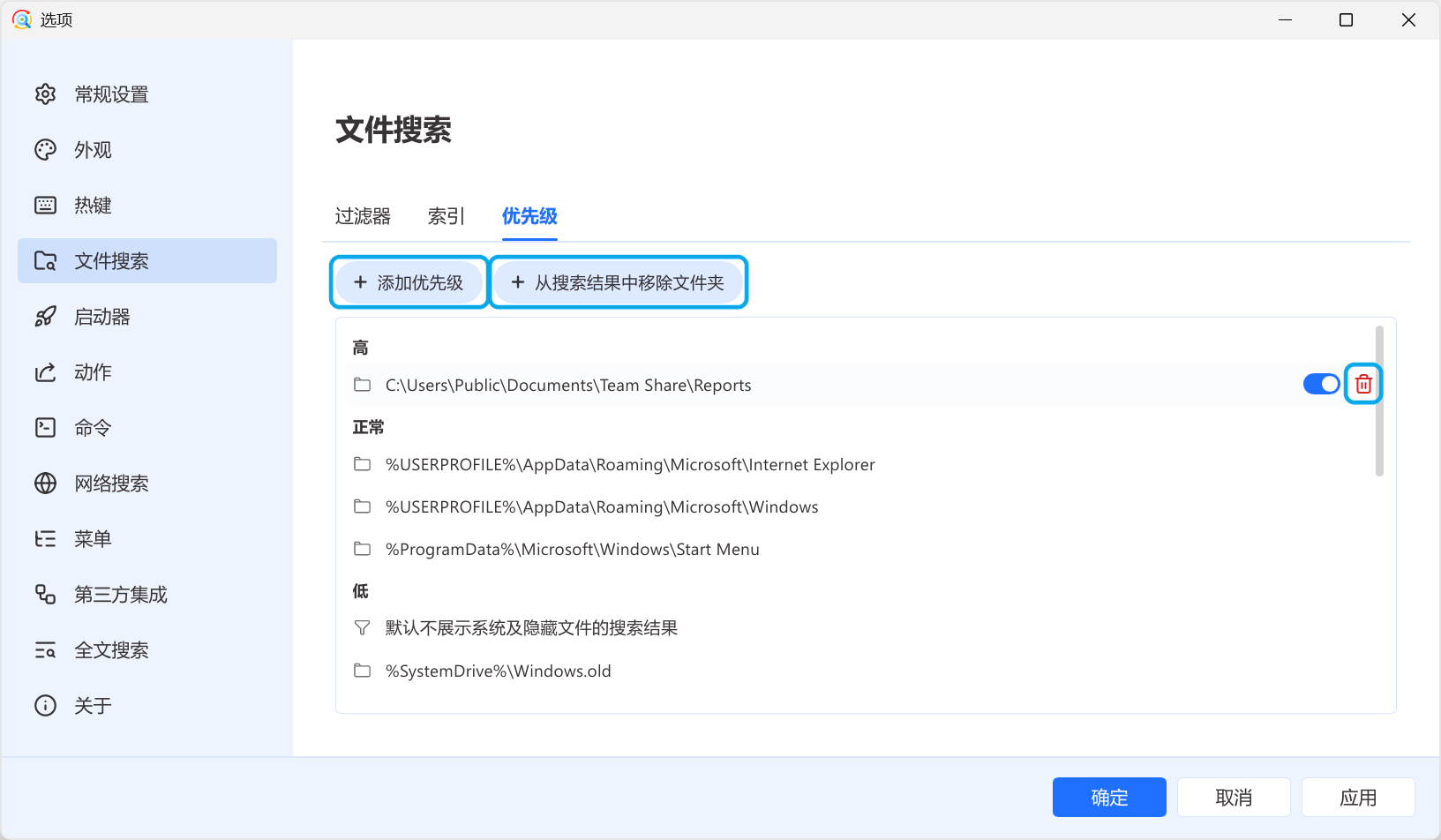Image resolution: width=1441 pixels, height=840 pixels.
Task: Click the 取消 button
Action: [x=1234, y=798]
